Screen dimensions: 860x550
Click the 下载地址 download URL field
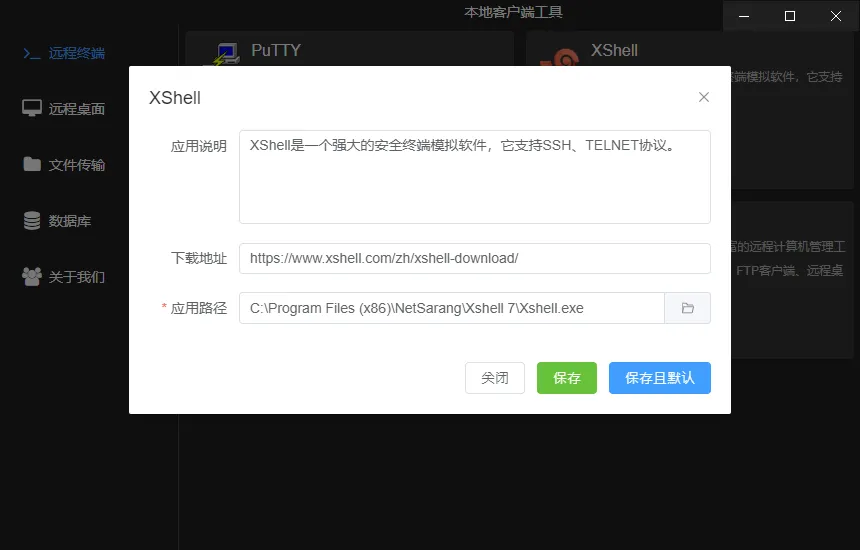pyautogui.click(x=475, y=258)
